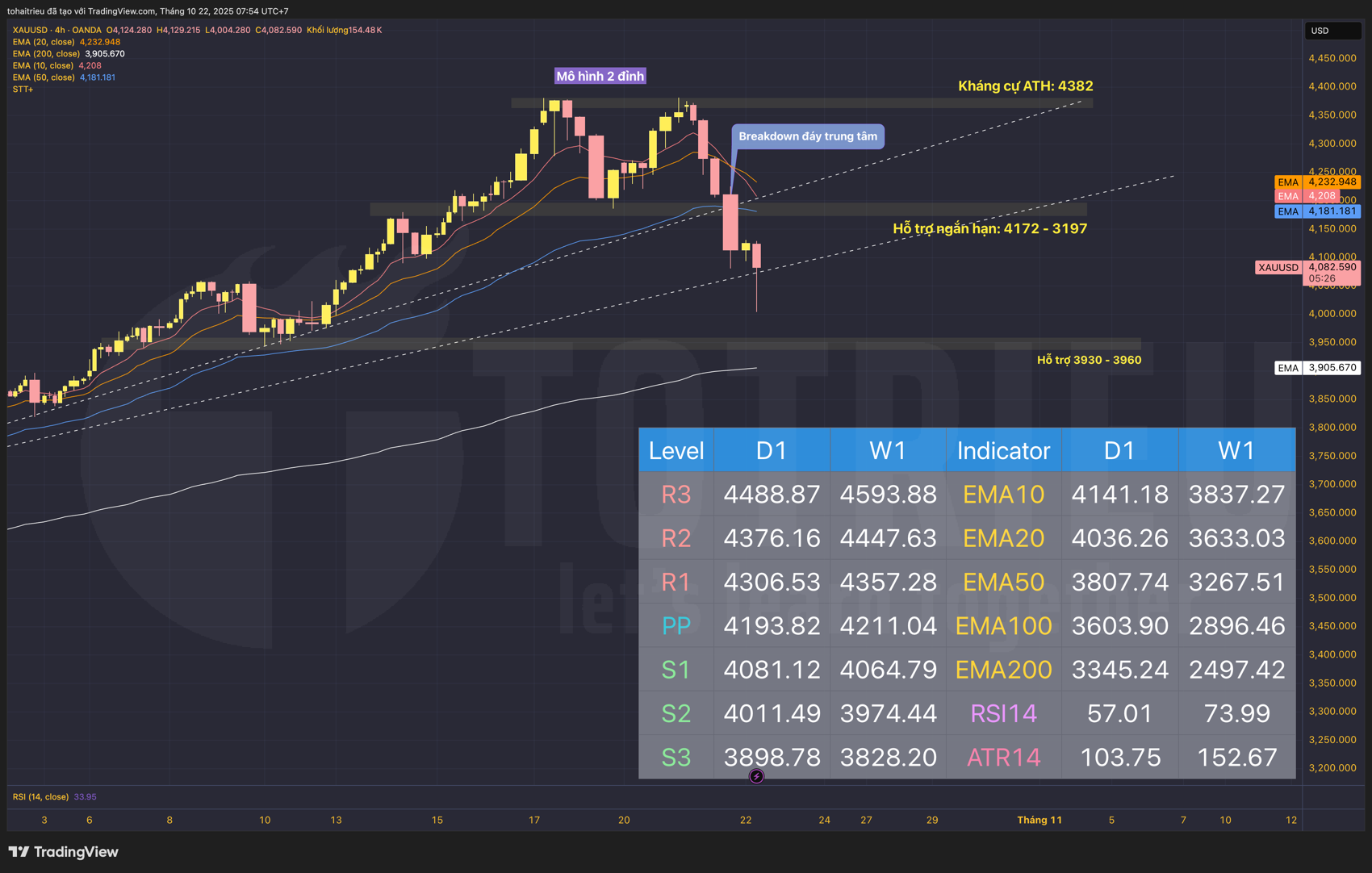This screenshot has height=873, width=1372.
Task: Click the Kháng cự ATH: 4382 text
Action: coord(1025,86)
